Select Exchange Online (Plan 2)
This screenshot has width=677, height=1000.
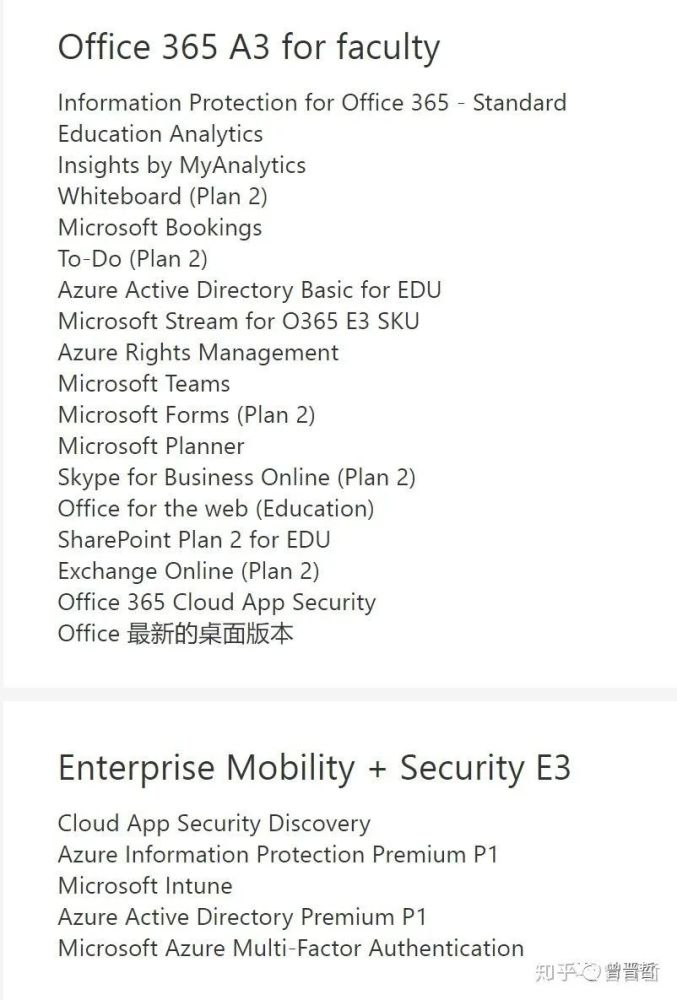pyautogui.click(x=189, y=571)
